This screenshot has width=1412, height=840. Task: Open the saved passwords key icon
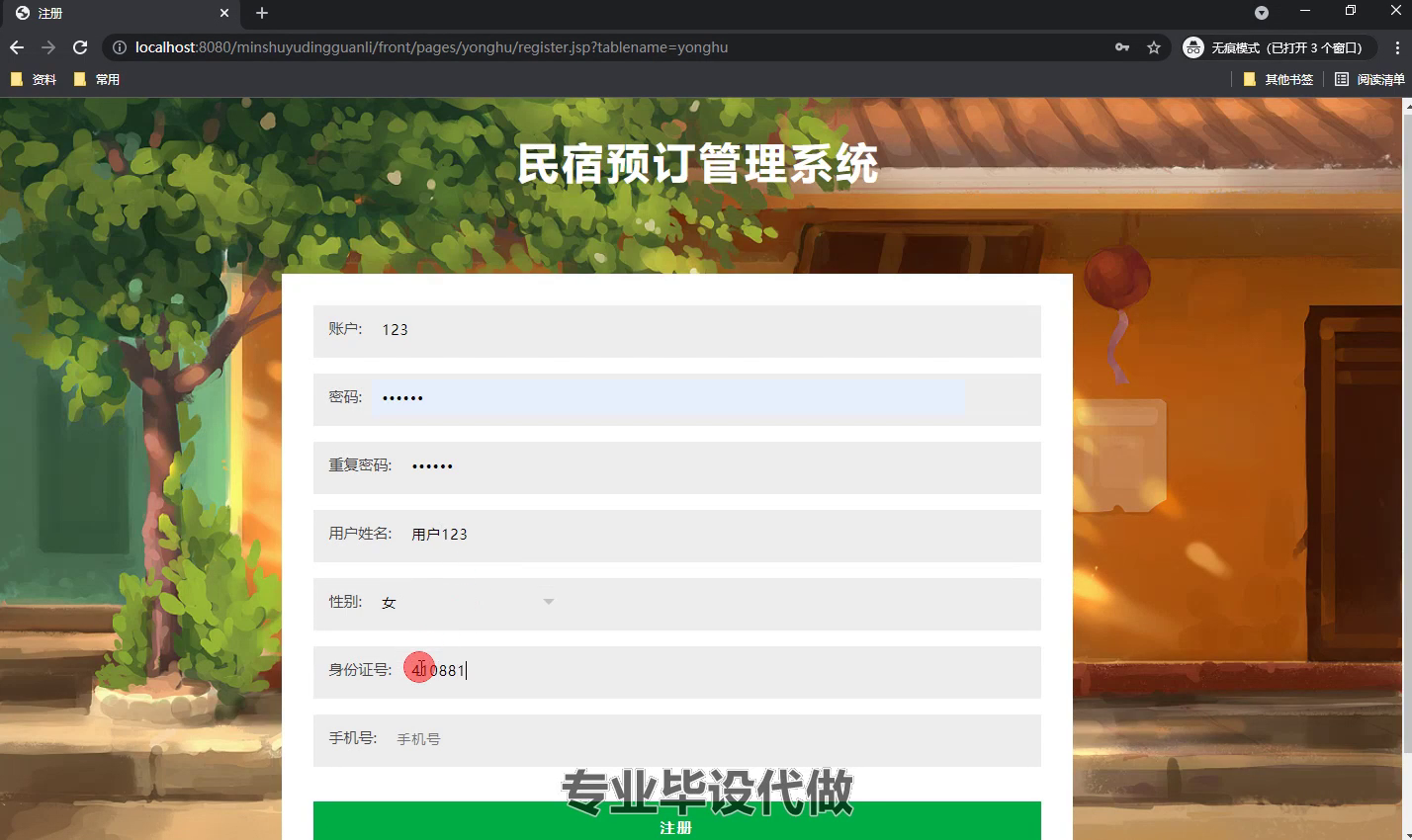click(1122, 47)
